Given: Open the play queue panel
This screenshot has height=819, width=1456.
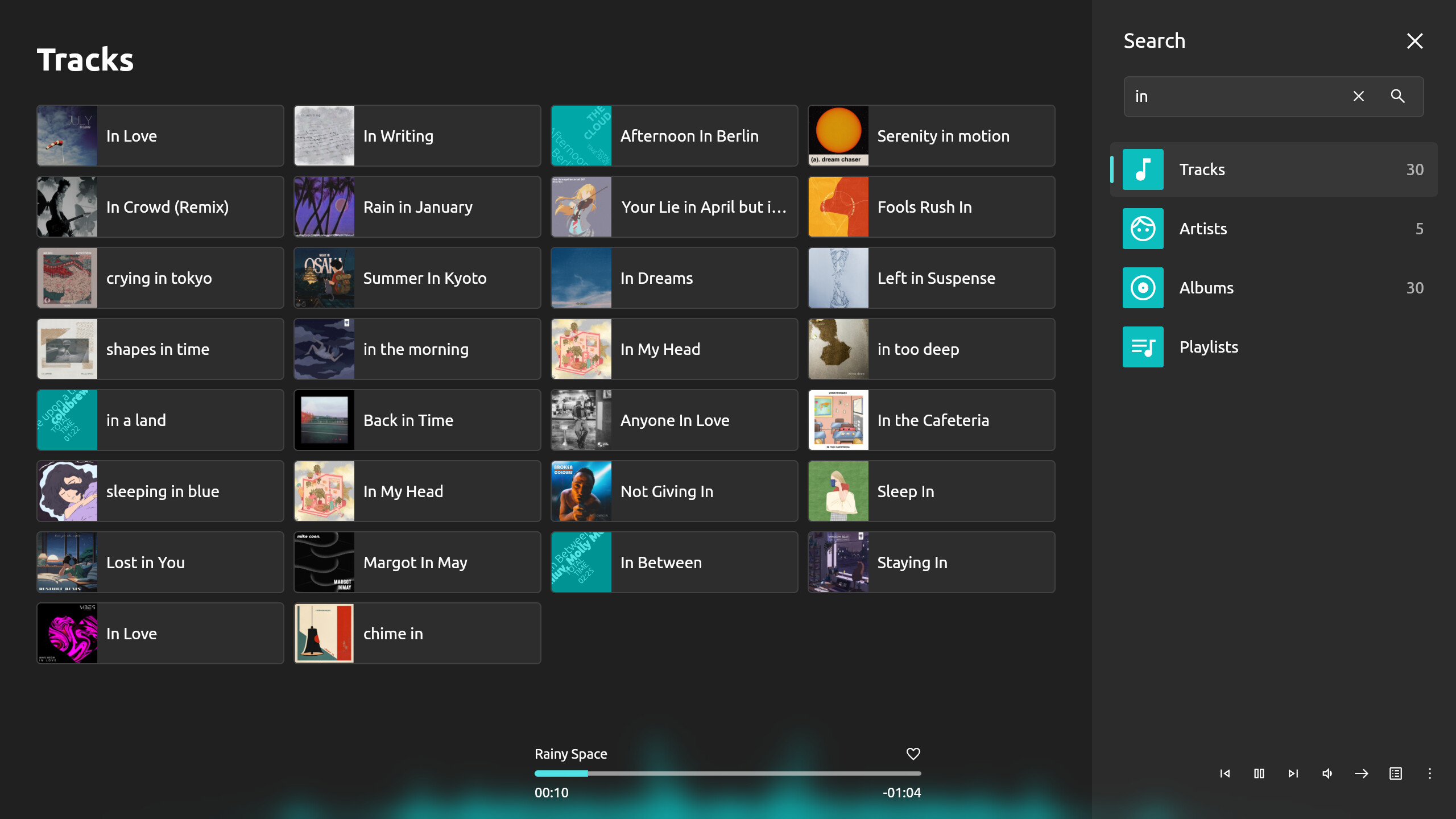Looking at the screenshot, I should (1395, 773).
